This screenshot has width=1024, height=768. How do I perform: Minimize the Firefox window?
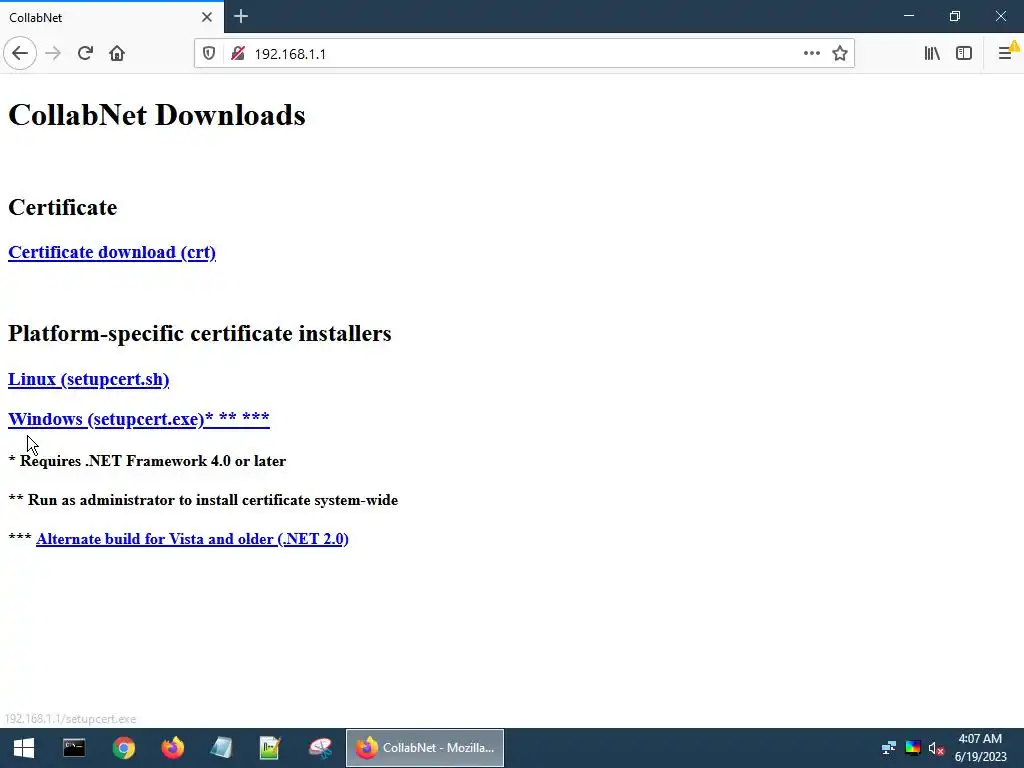(909, 16)
